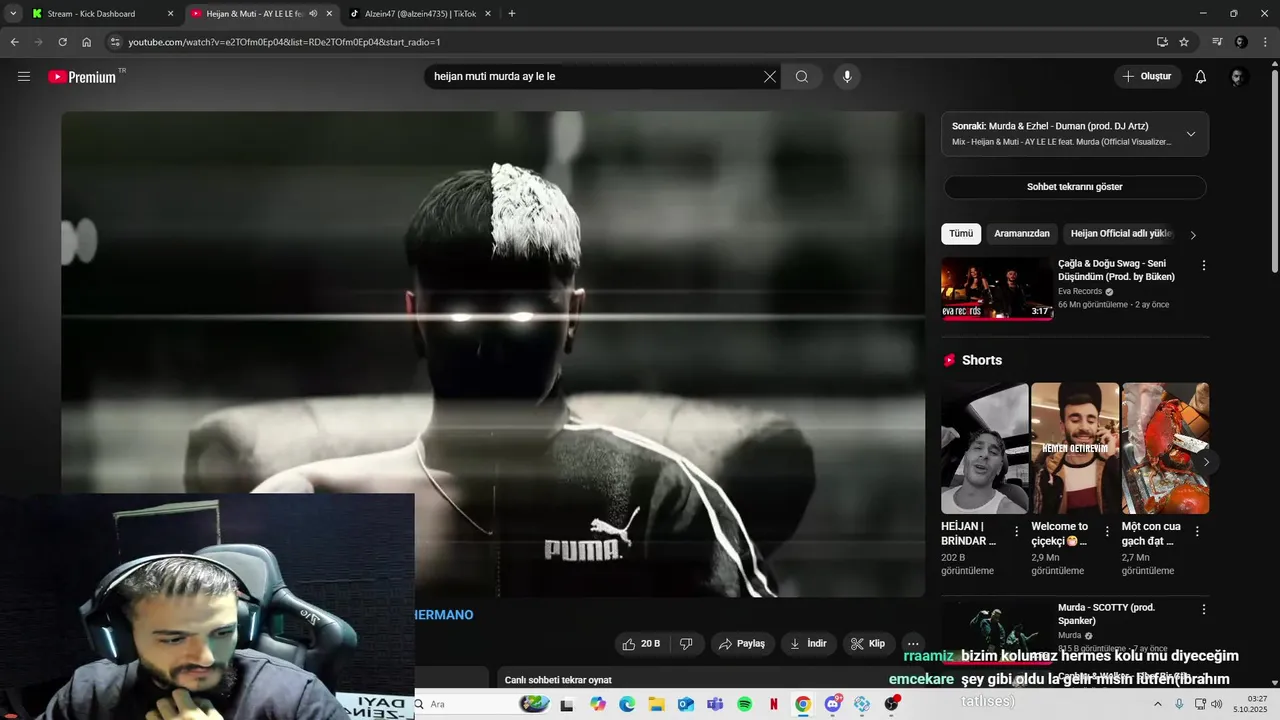Switch to the Alzein47 TikTok tab

pyautogui.click(x=420, y=14)
